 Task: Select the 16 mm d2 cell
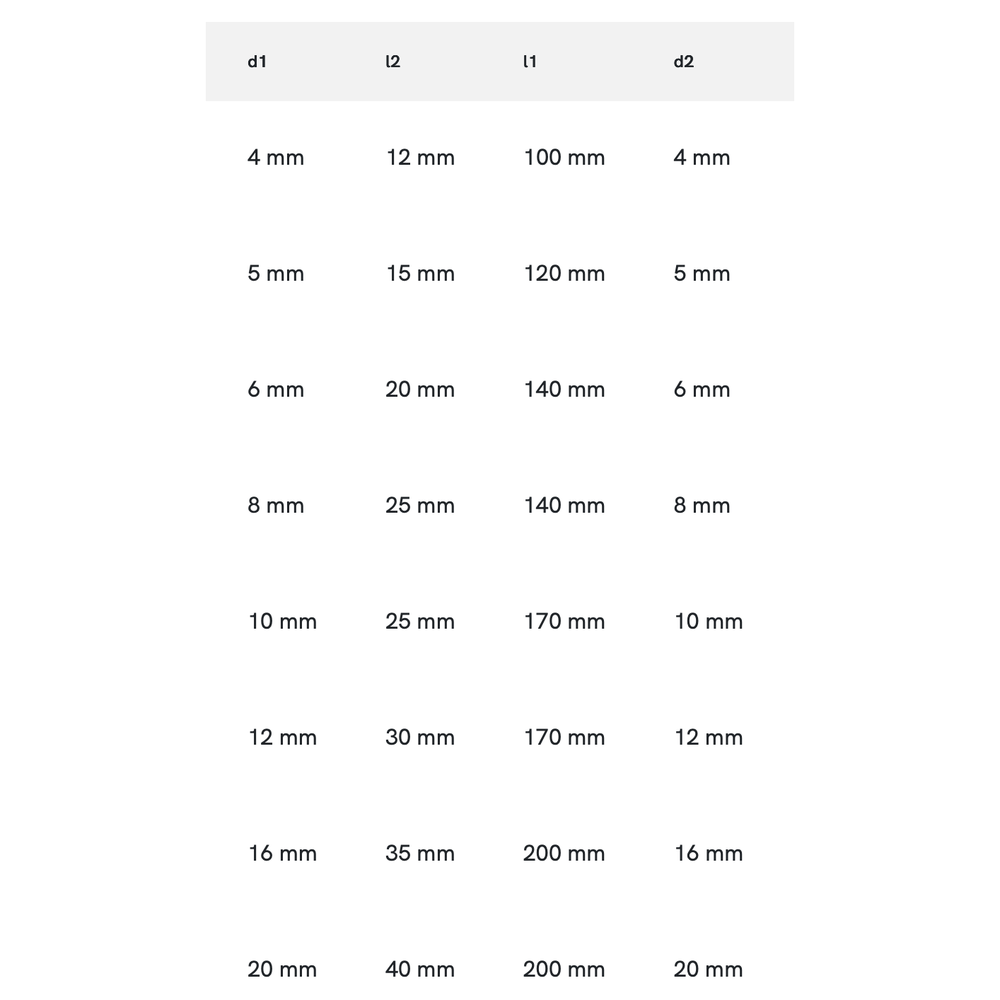tap(708, 854)
